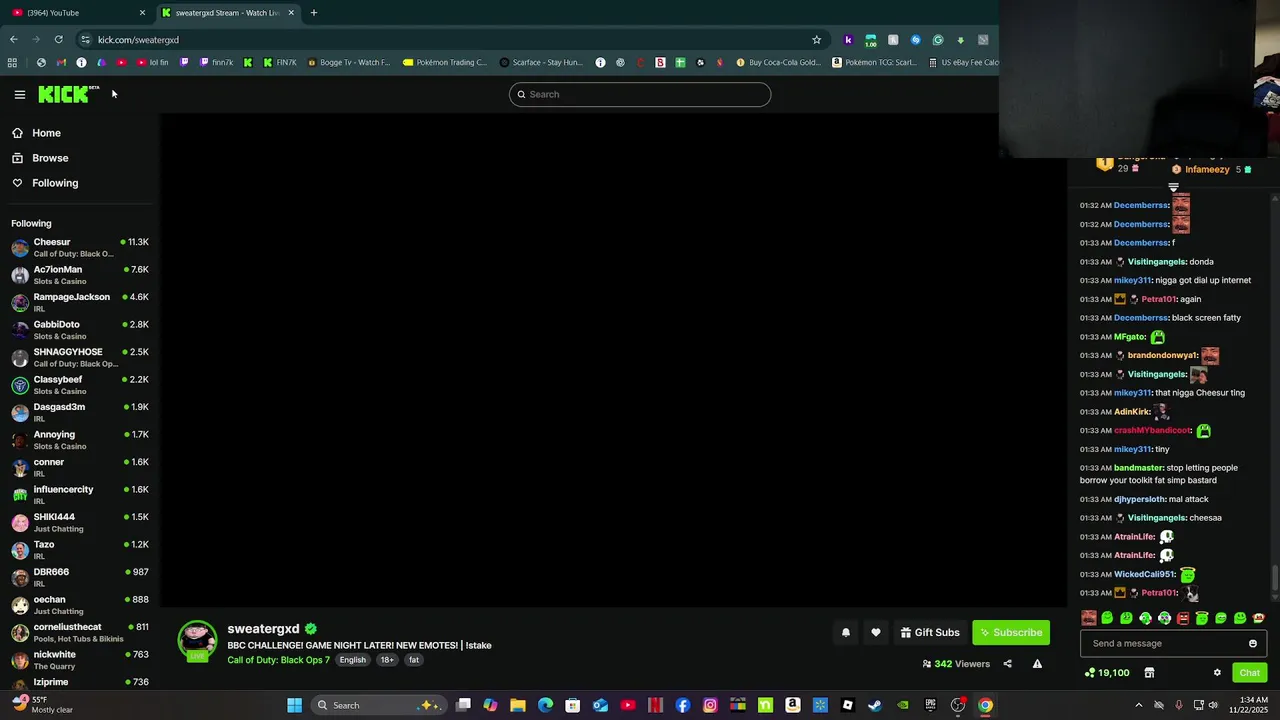Click the Gift Subs button
This screenshot has width=1280, height=720.
[x=930, y=632]
